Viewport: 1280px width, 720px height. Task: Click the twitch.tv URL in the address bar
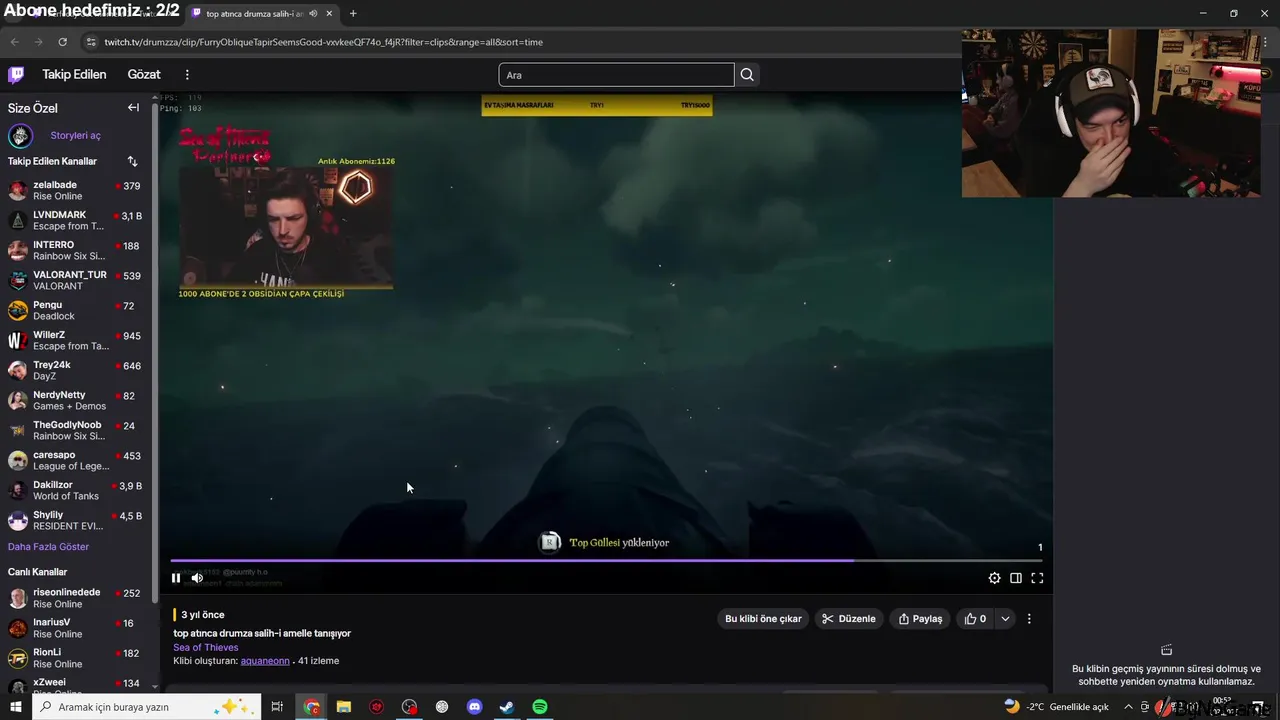(324, 42)
